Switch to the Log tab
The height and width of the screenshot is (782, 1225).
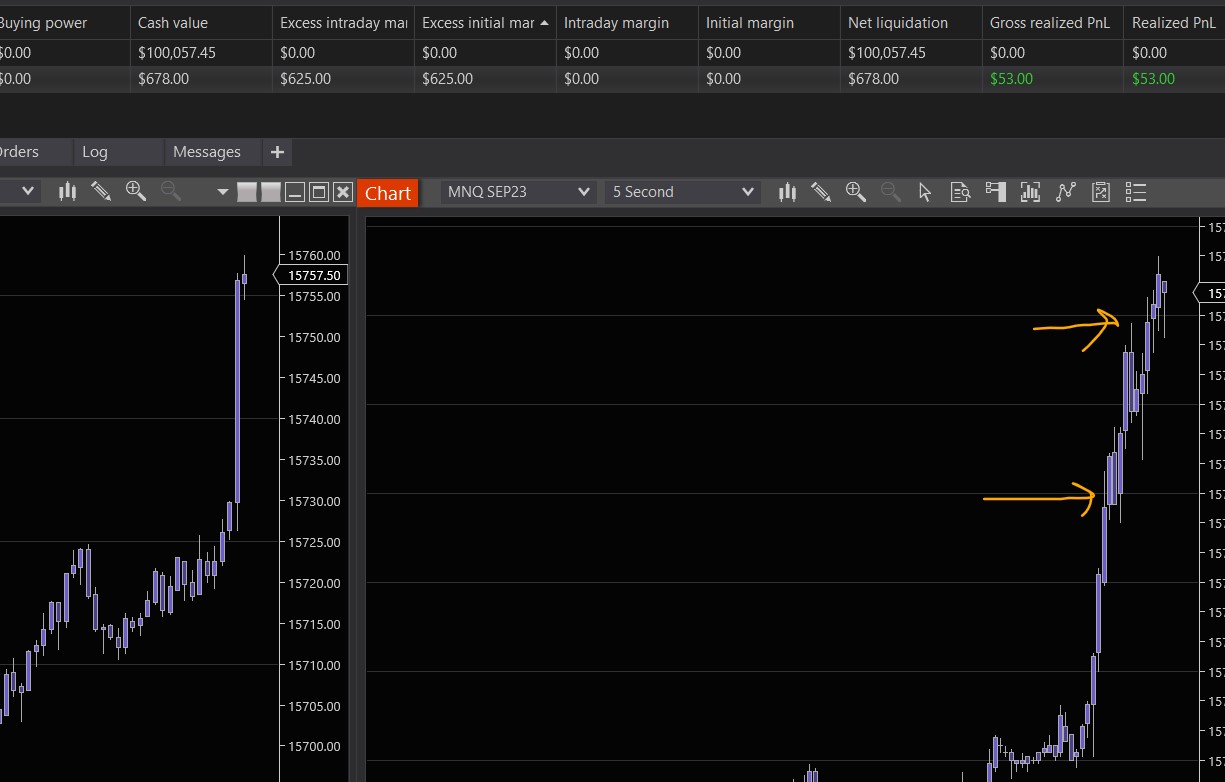point(95,152)
